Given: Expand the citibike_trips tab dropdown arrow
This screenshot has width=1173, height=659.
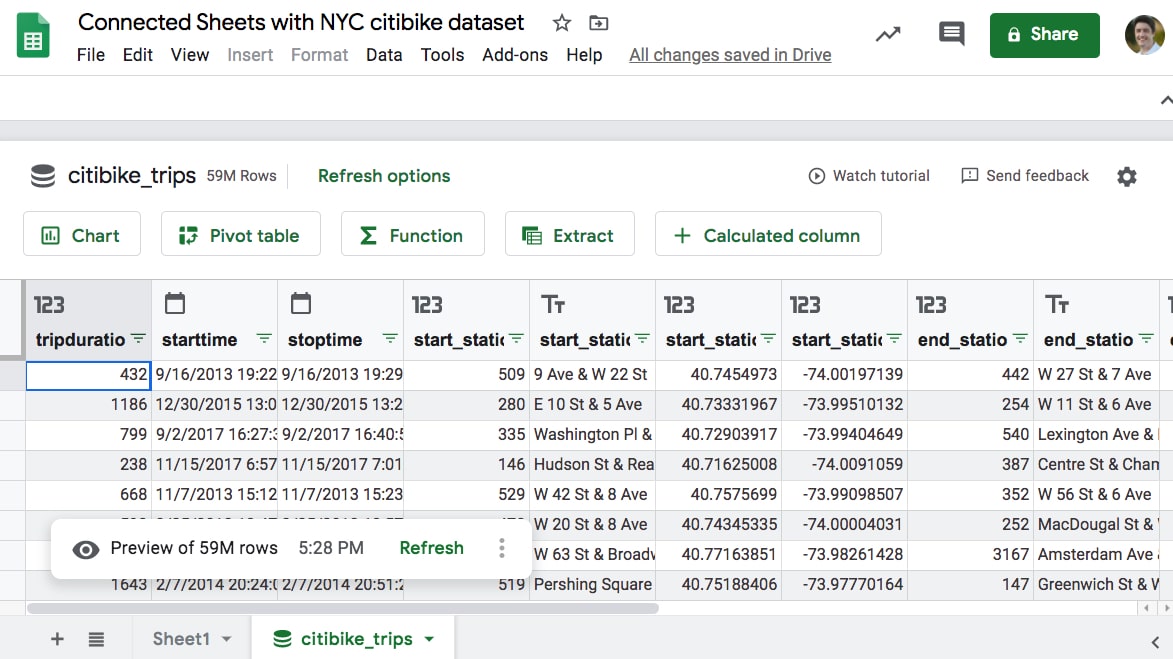Looking at the screenshot, I should pyautogui.click(x=429, y=639).
